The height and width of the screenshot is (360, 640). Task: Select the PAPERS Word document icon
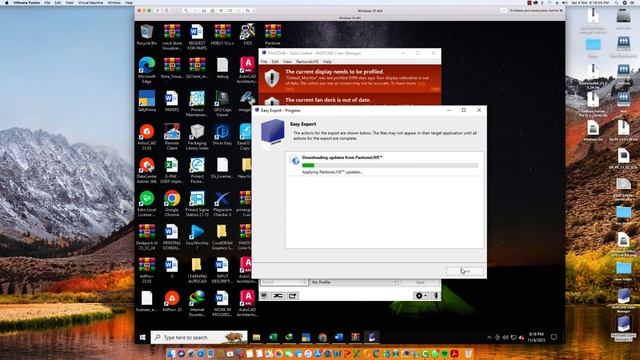coord(172,101)
